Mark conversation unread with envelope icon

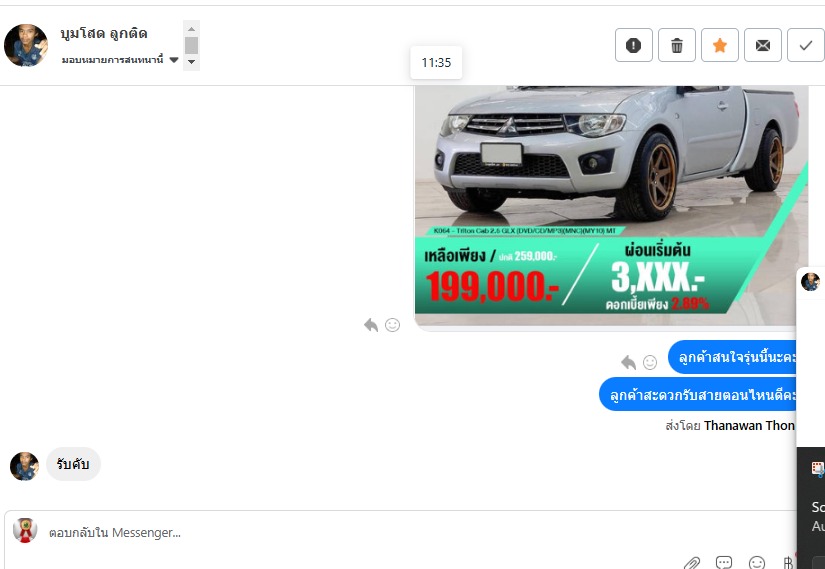(x=763, y=45)
